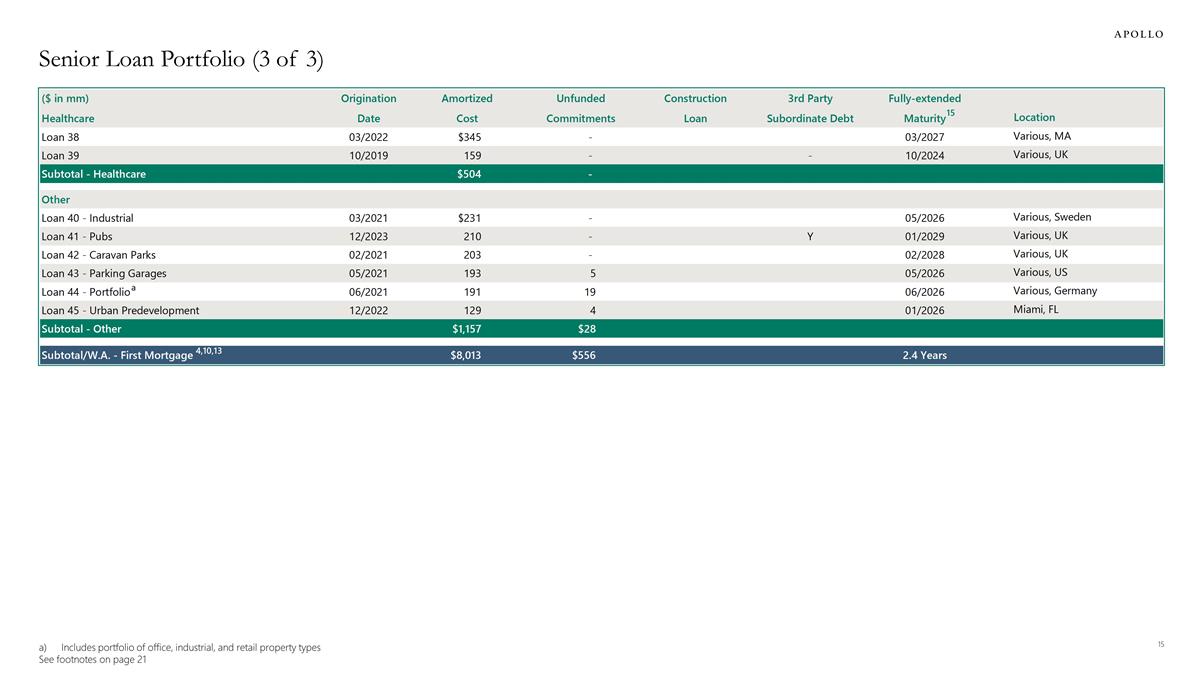Click the Miami, FL location cell
Image resolution: width=1200 pixels, height=675 pixels.
tap(1039, 310)
